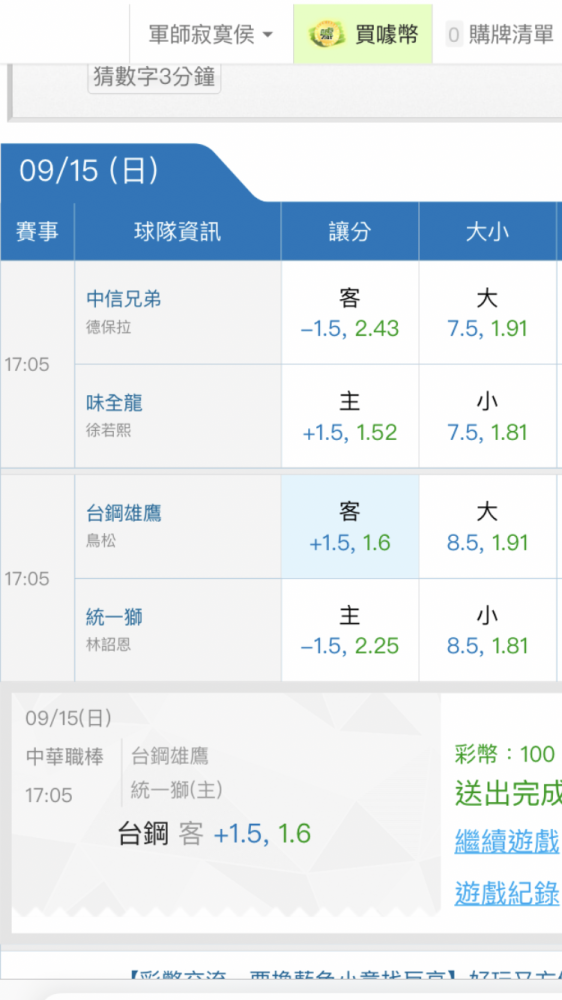Screen dimensions: 562x1000
Task: Pick 小 7.5, 1.81 for 味全龍 game
Action: pyautogui.click(x=488, y=416)
